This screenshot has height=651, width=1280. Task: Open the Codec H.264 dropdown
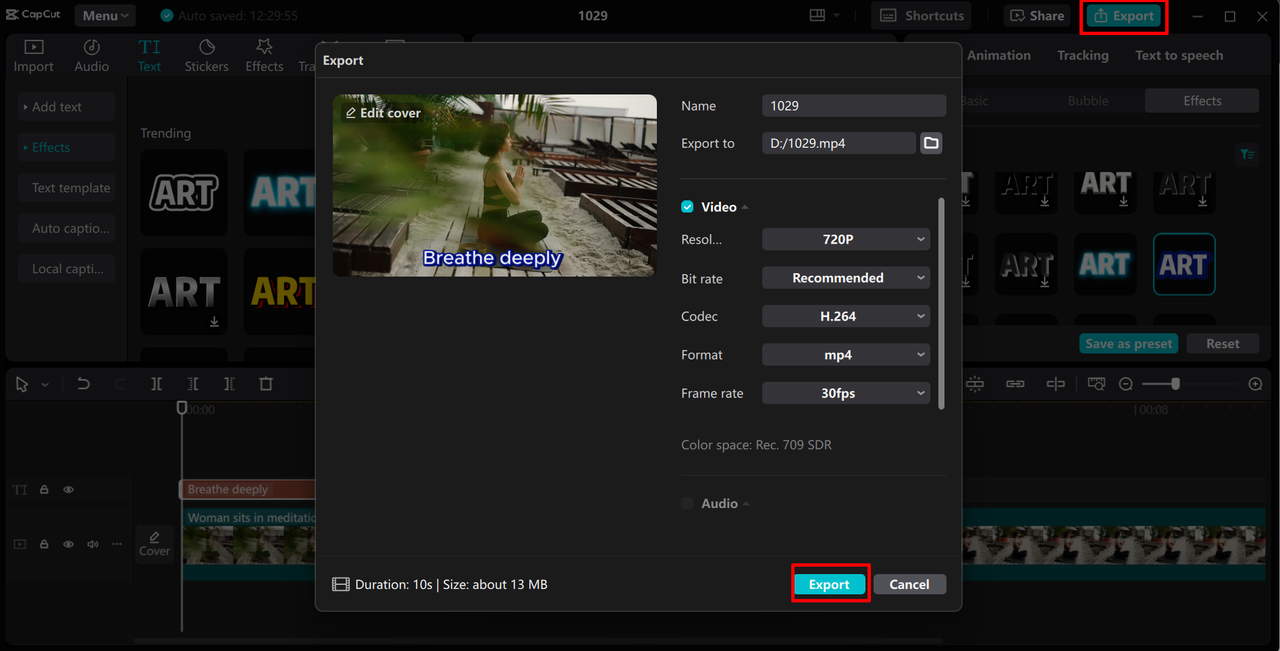coord(846,316)
